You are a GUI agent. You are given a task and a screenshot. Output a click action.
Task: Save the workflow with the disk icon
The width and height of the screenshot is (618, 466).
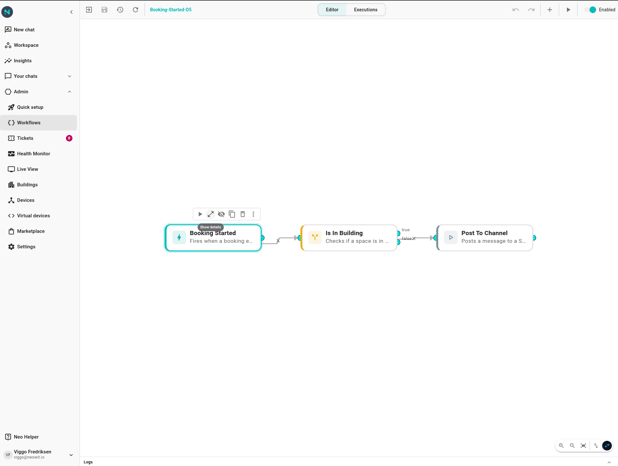(104, 9)
